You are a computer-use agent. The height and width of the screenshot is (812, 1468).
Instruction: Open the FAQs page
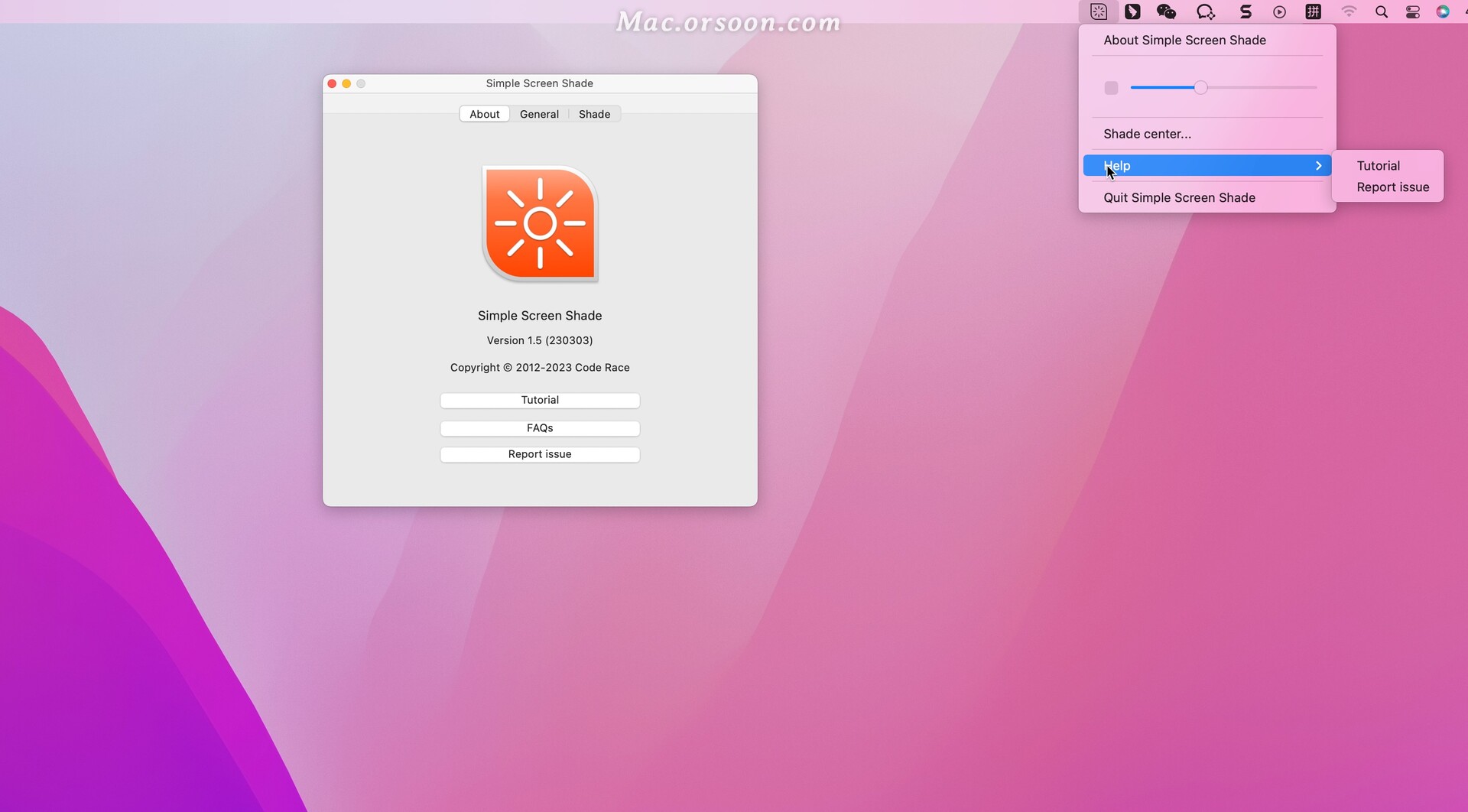tap(539, 427)
